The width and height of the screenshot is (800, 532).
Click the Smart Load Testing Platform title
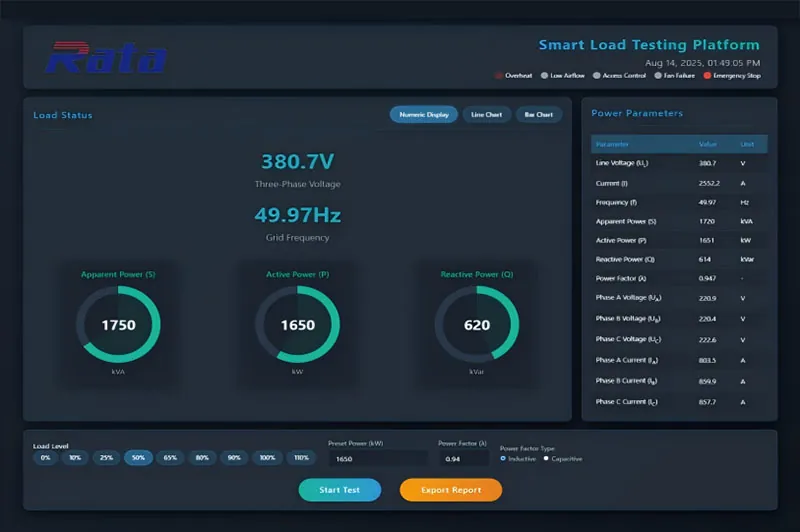pos(649,45)
